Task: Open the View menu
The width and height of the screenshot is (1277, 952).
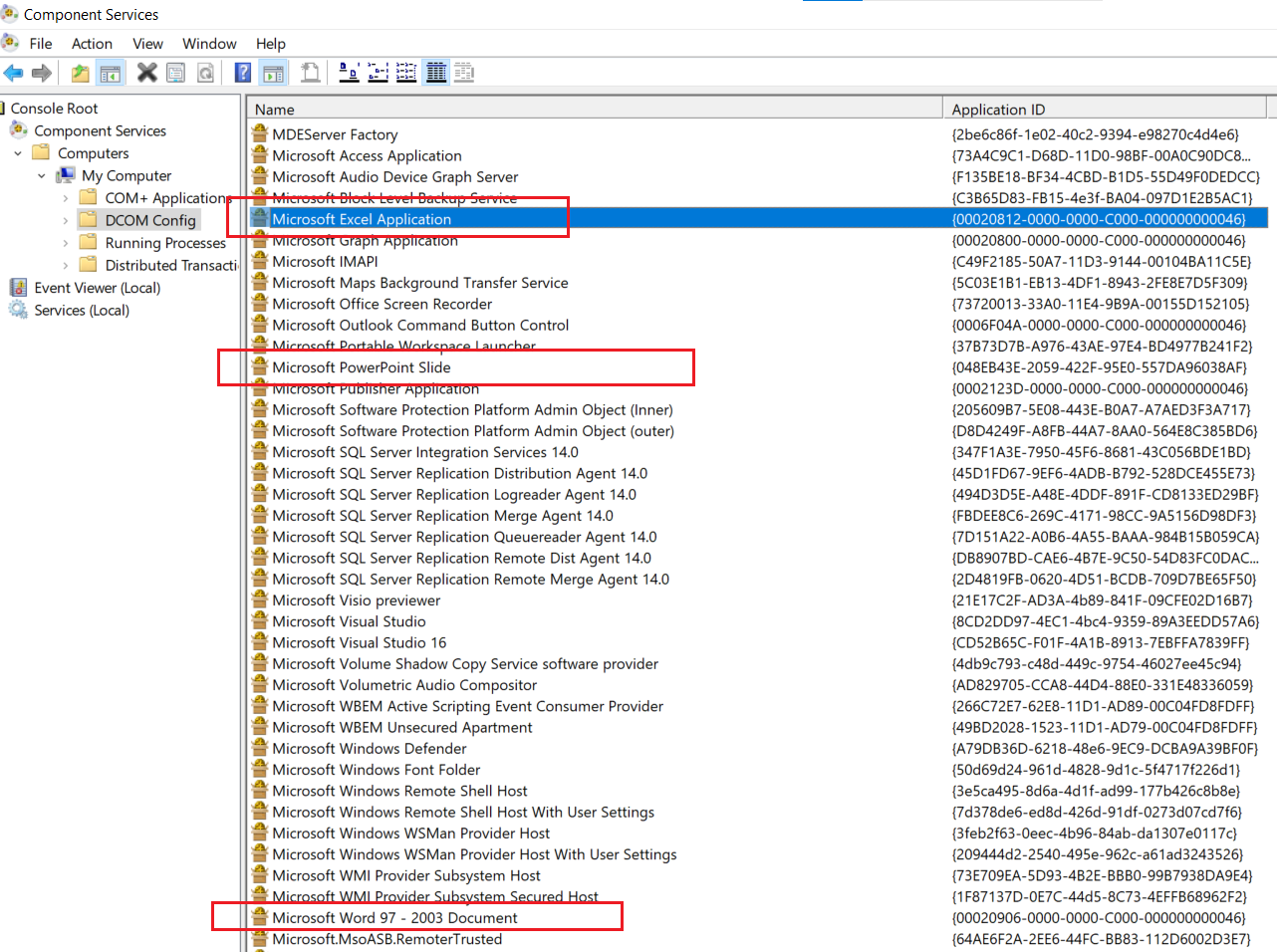Action: (x=147, y=44)
